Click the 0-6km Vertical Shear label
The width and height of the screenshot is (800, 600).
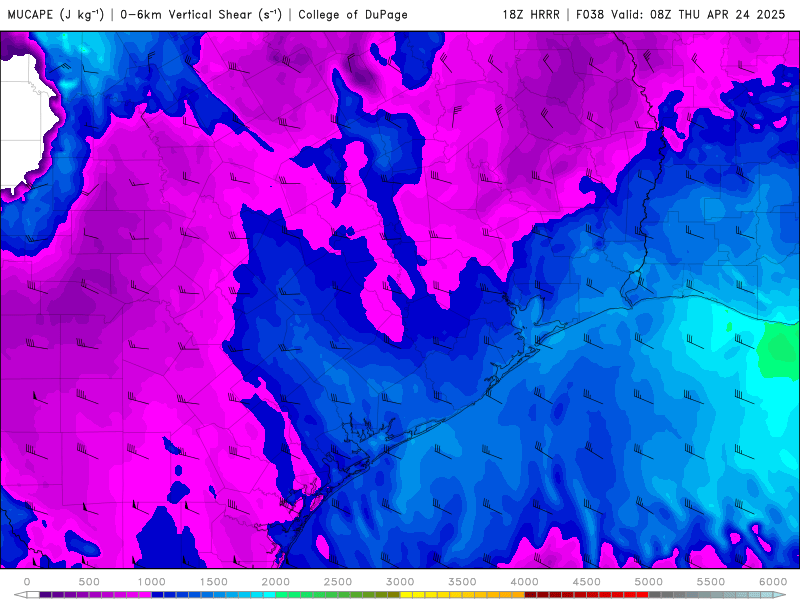point(201,15)
